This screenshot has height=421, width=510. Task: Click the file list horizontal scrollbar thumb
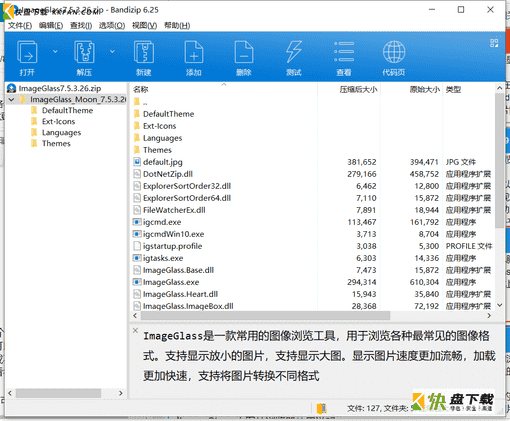click(265, 315)
